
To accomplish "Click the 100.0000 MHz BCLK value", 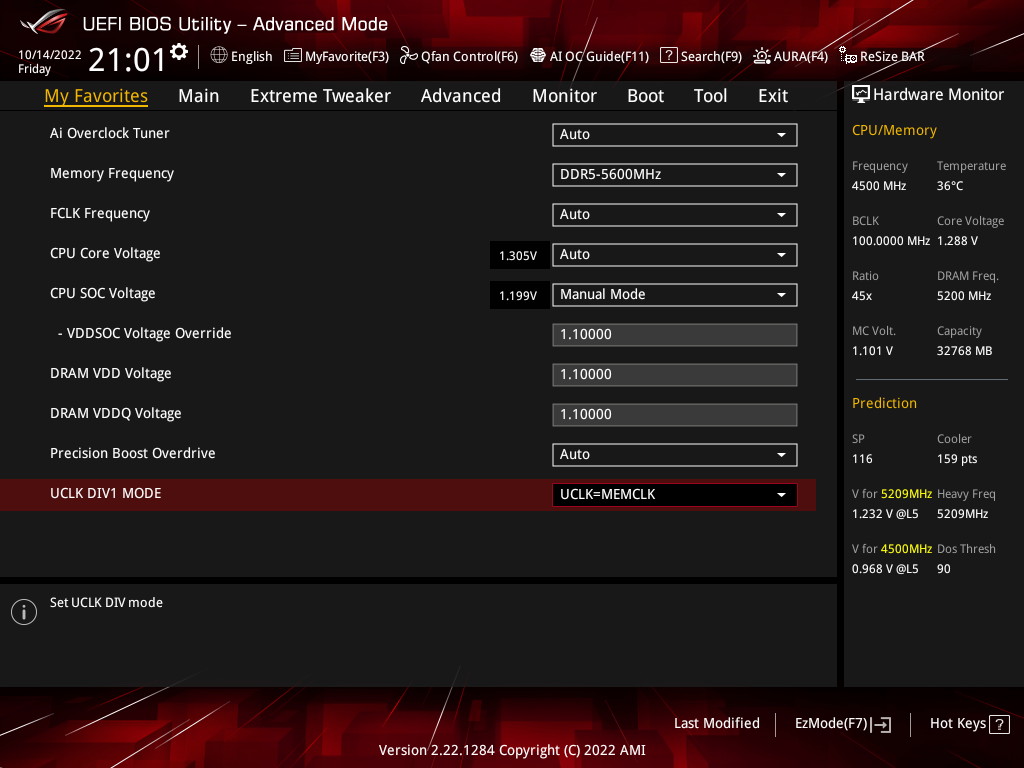I will coord(891,241).
